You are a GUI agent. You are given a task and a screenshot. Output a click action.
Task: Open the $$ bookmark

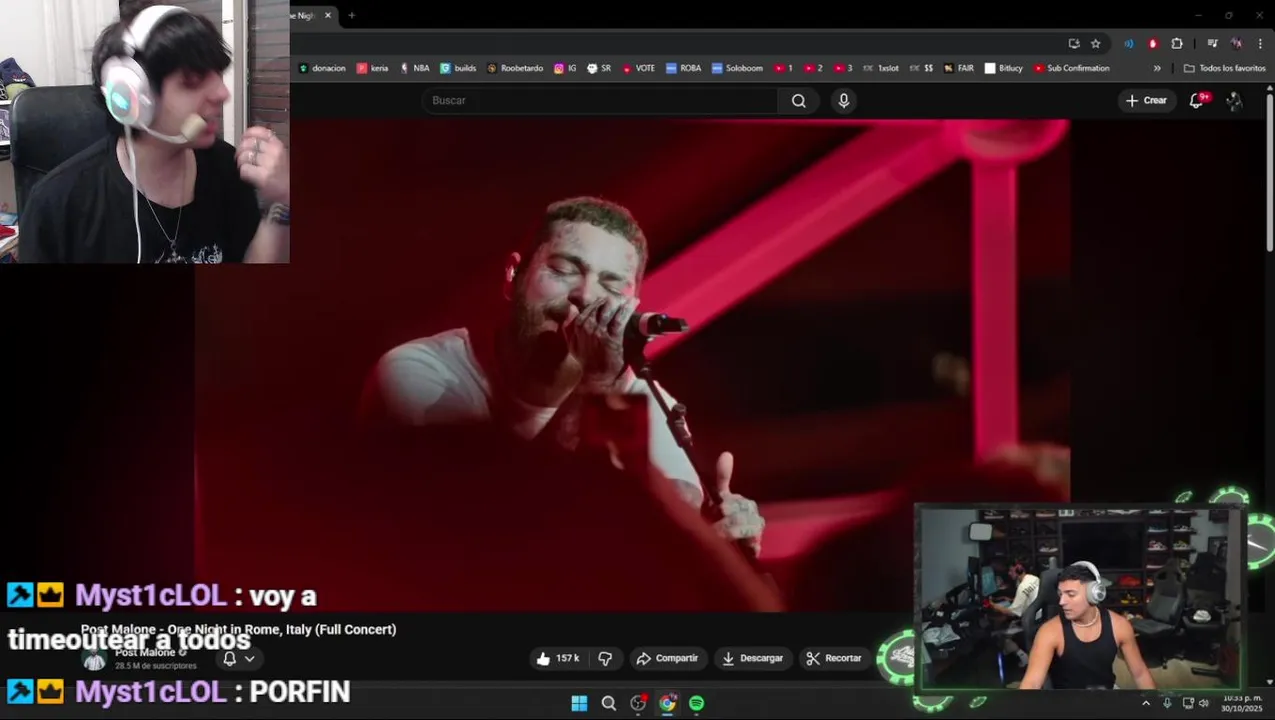click(x=921, y=68)
